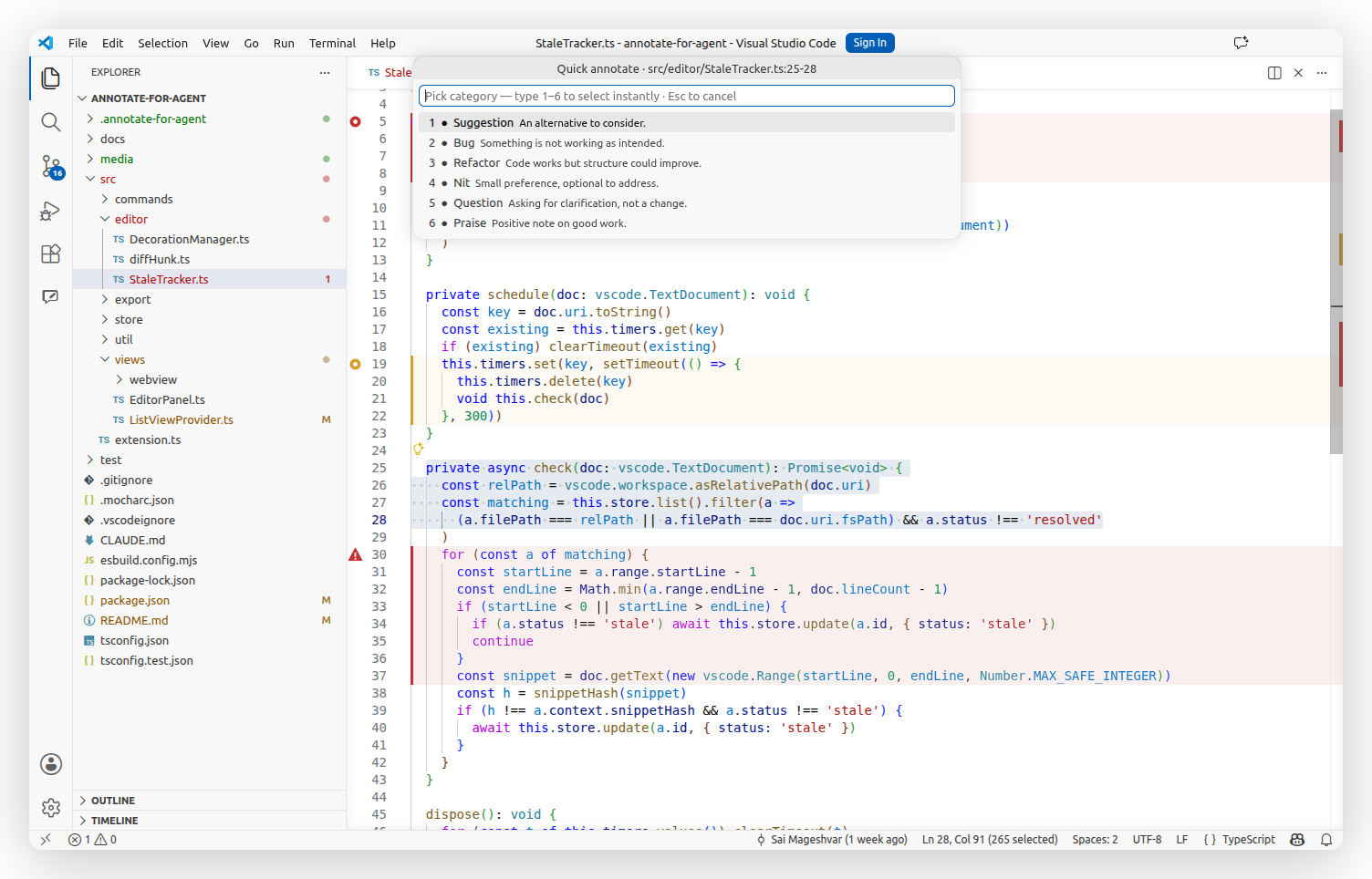
Task: Click the Sign In button
Action: tap(870, 43)
